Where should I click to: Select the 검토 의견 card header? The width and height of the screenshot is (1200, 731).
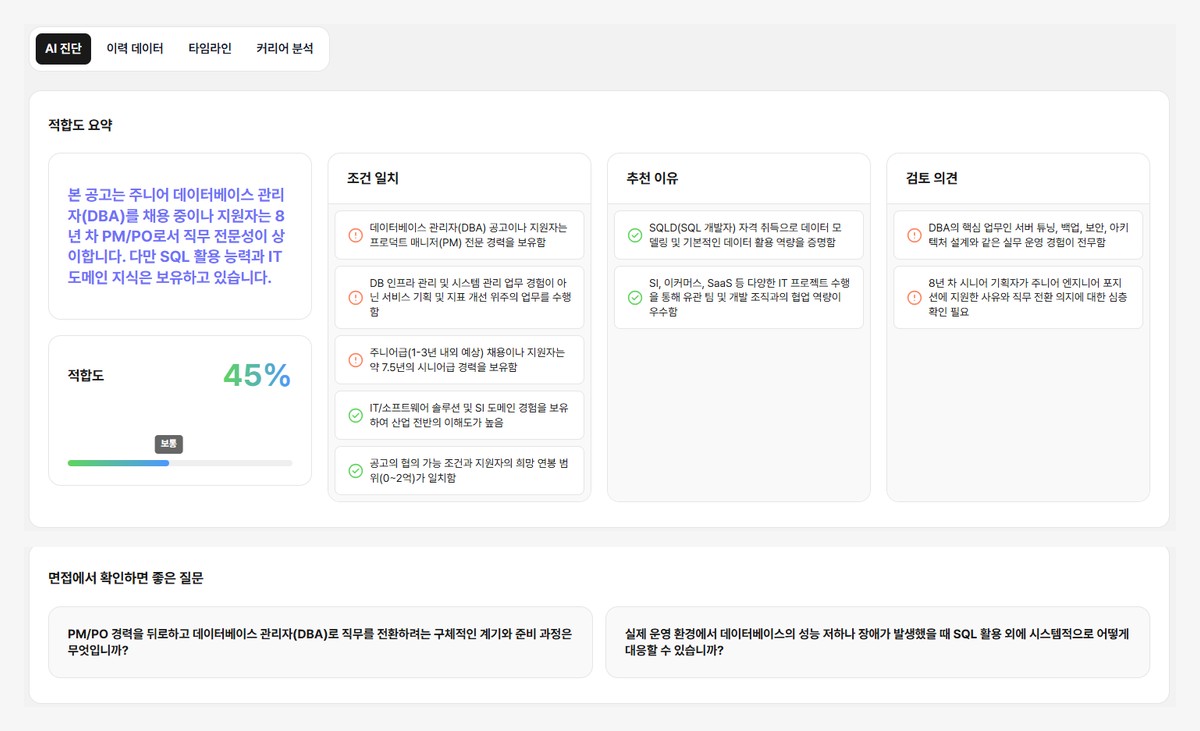1018,178
